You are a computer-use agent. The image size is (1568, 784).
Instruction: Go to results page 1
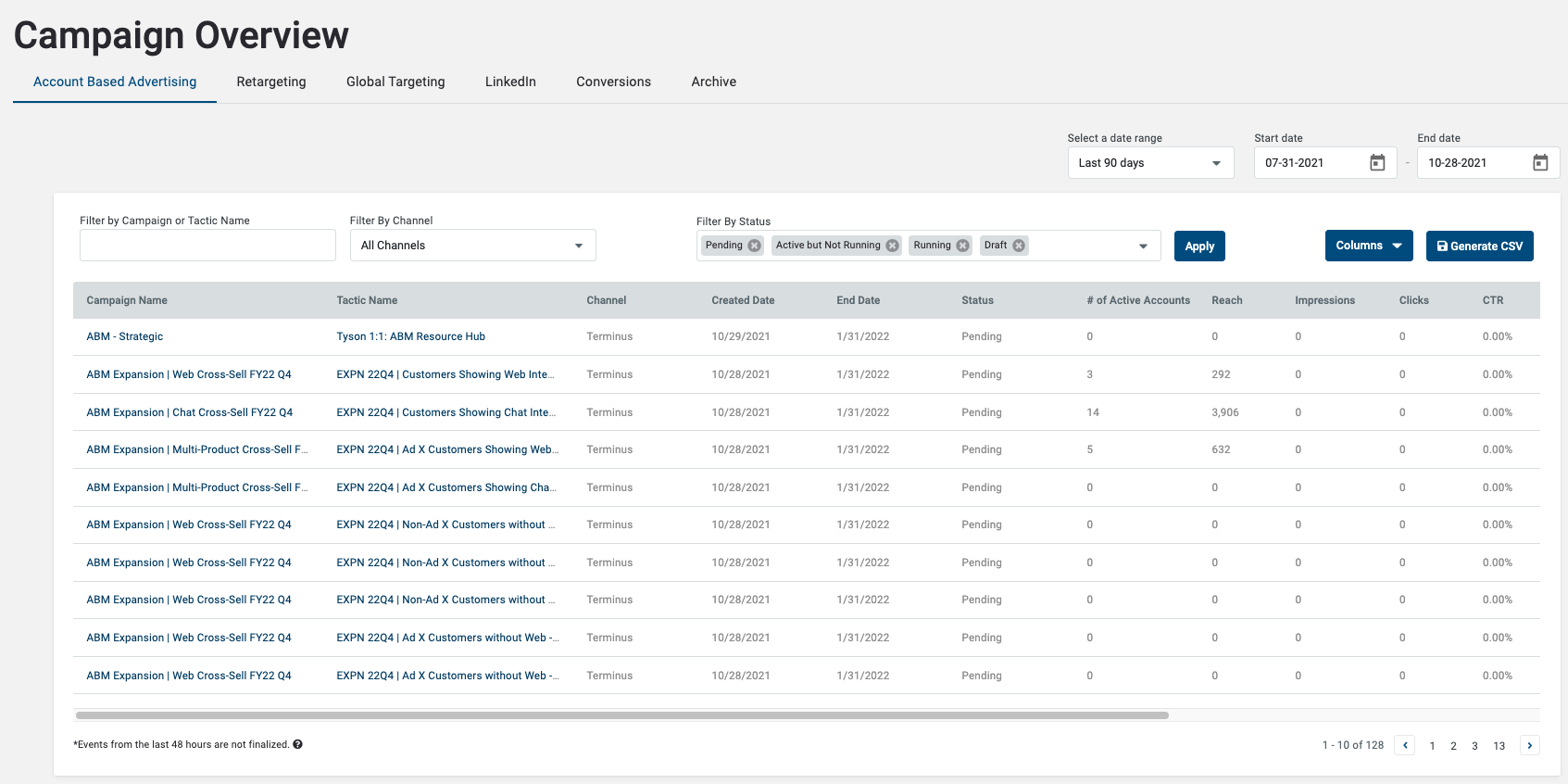click(1432, 746)
